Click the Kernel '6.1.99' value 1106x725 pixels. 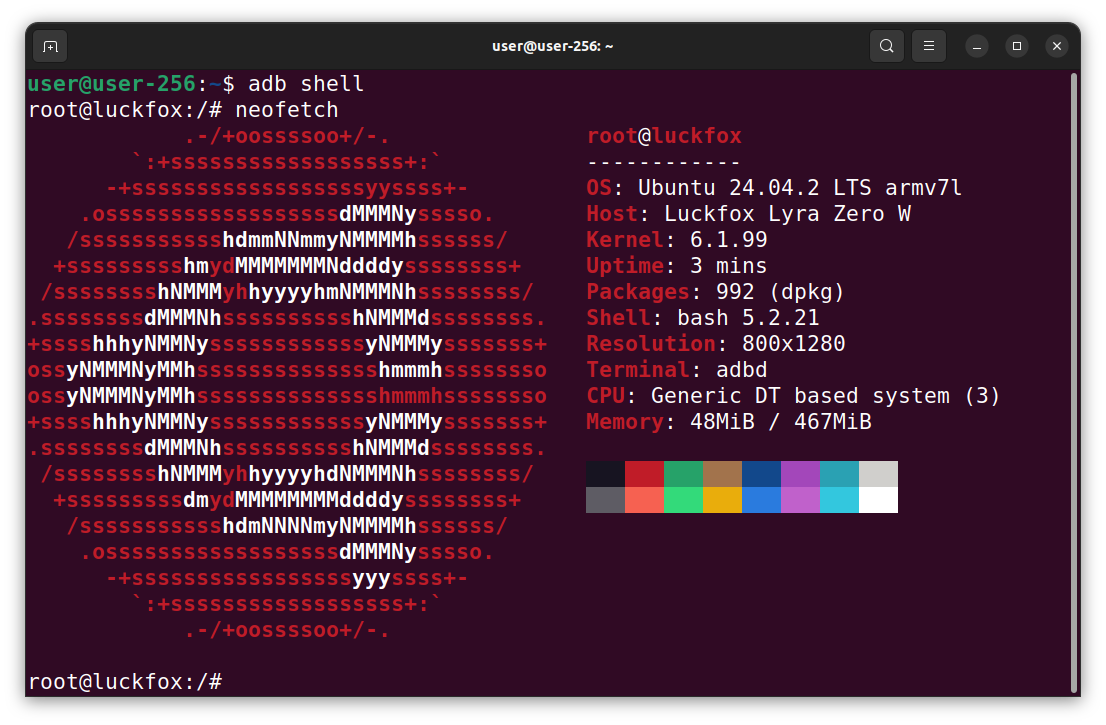[x=728, y=240]
